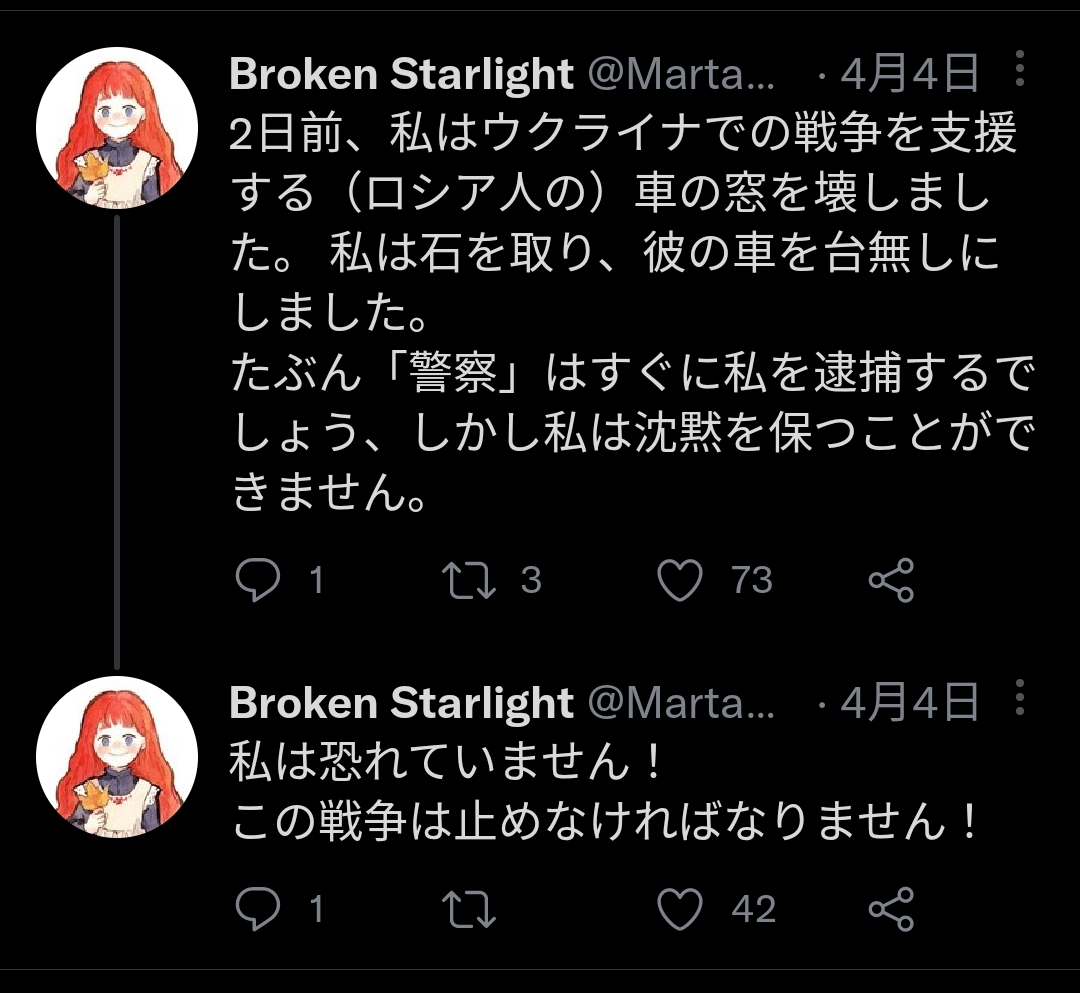Open Broken Starlight name on second tweet
This screenshot has width=1080, height=993.
(x=401, y=703)
